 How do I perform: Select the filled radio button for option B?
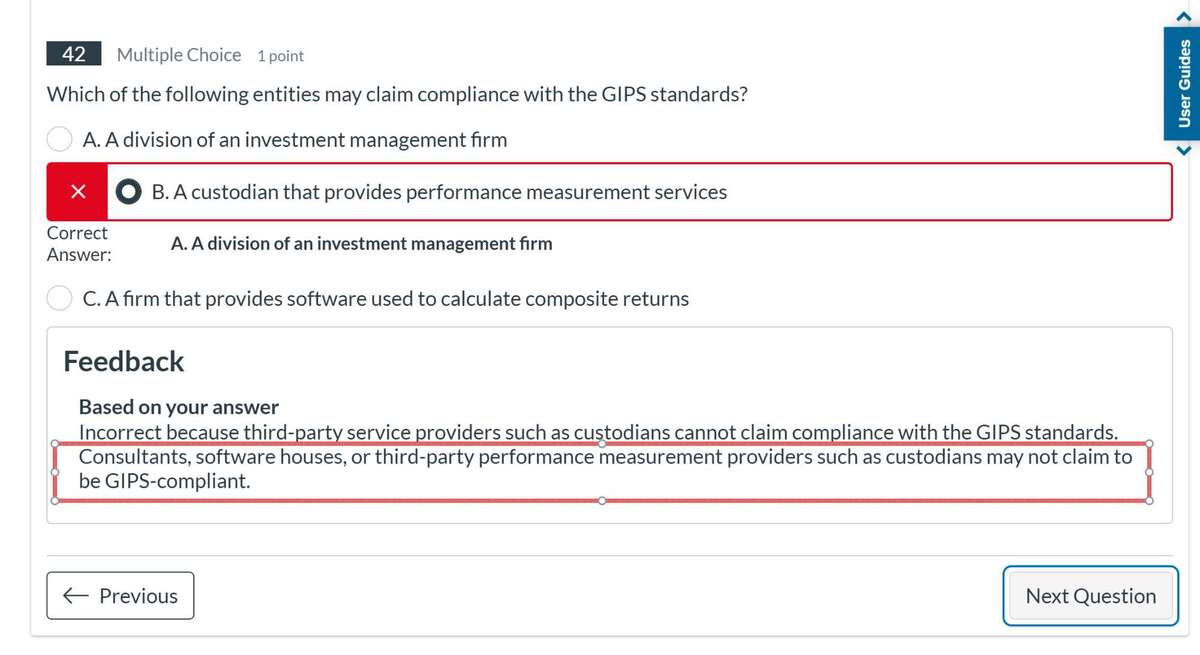pos(128,192)
